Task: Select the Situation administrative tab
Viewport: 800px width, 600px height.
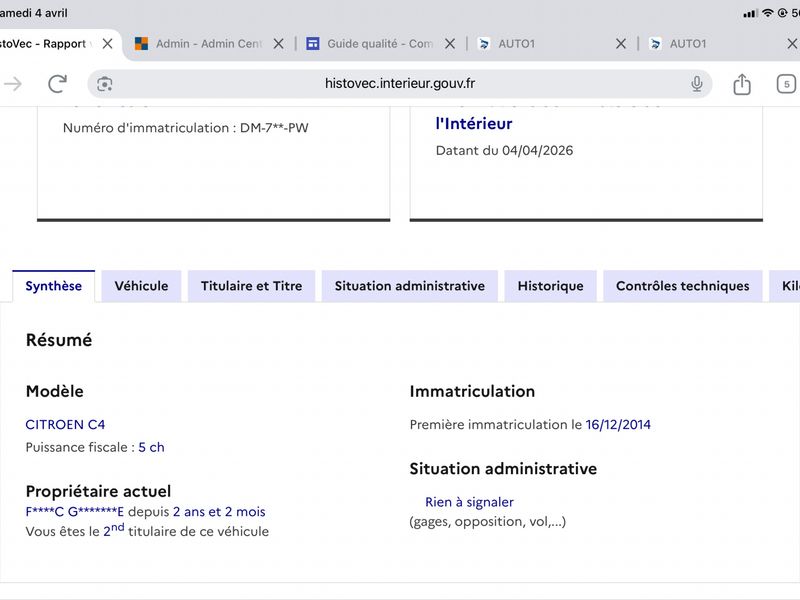Action: click(409, 286)
